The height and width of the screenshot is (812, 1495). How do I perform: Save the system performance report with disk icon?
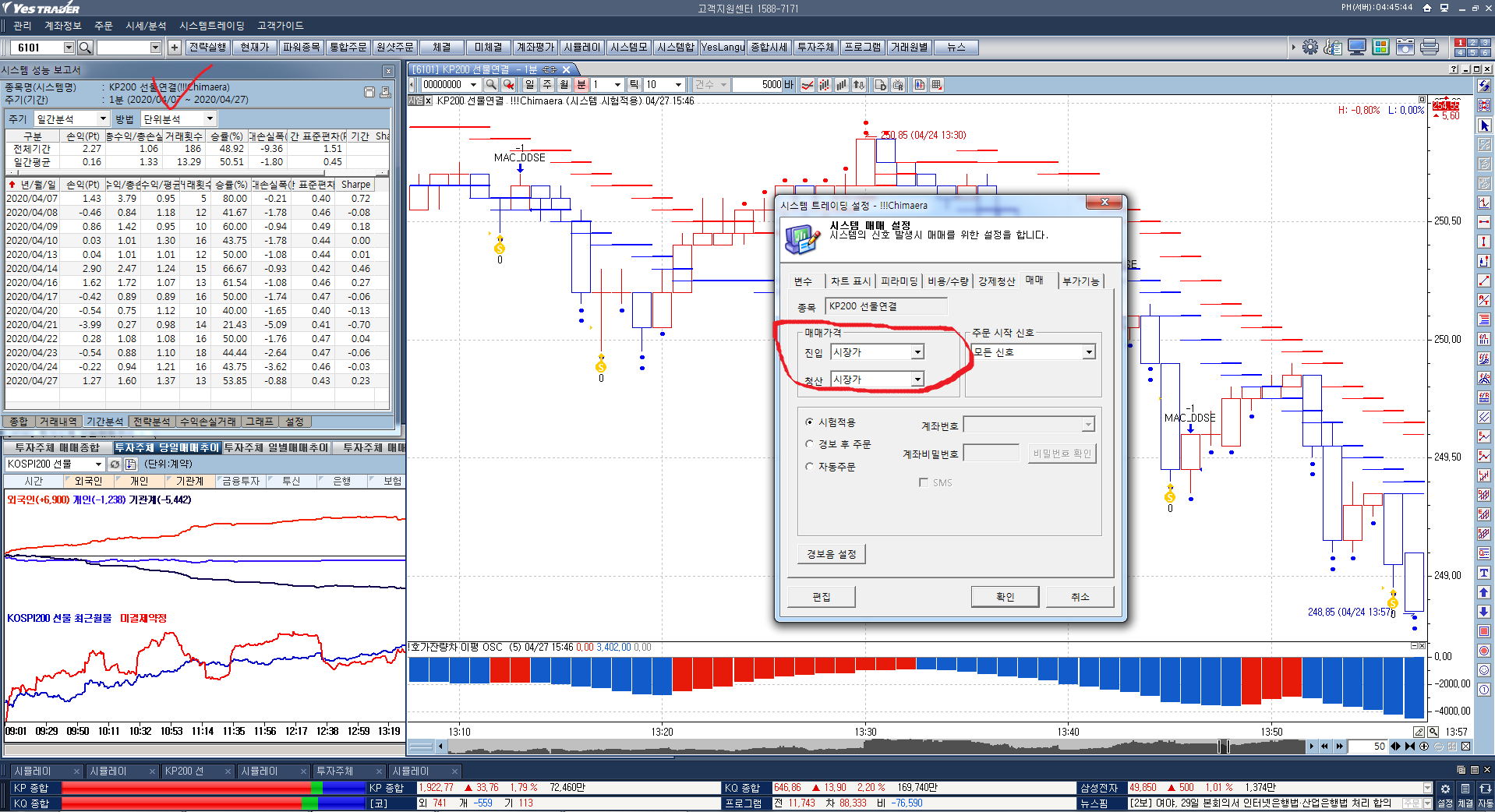pyautogui.click(x=369, y=92)
